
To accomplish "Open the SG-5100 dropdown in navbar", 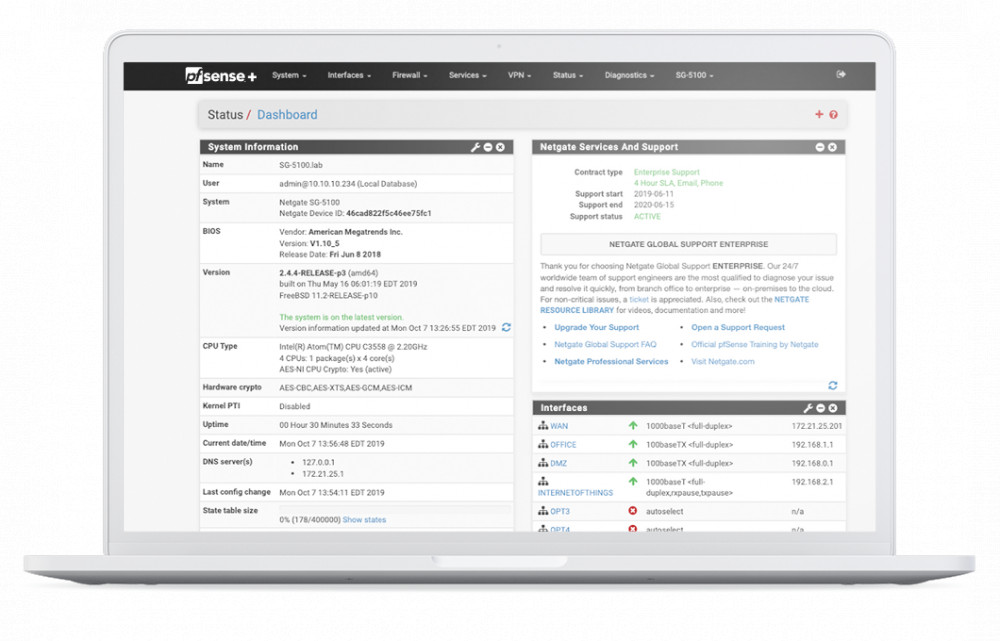I will click(694, 76).
